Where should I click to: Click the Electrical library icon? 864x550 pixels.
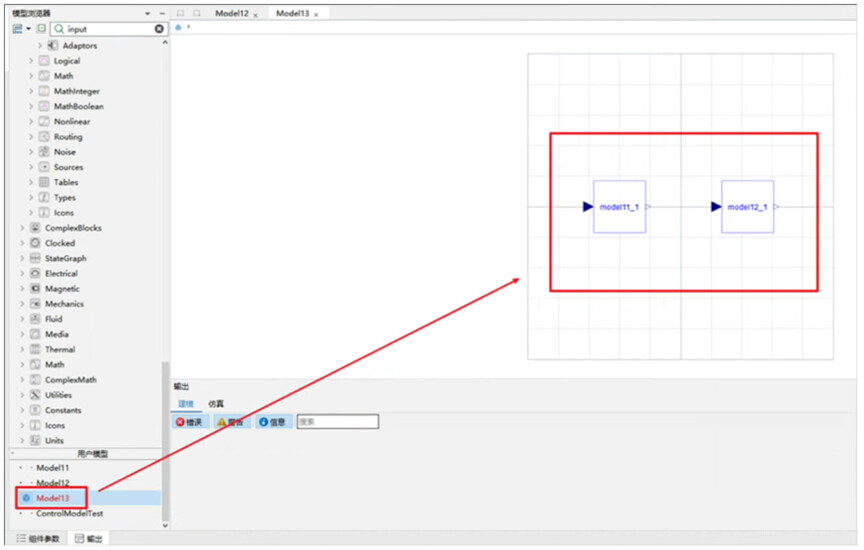[35, 273]
